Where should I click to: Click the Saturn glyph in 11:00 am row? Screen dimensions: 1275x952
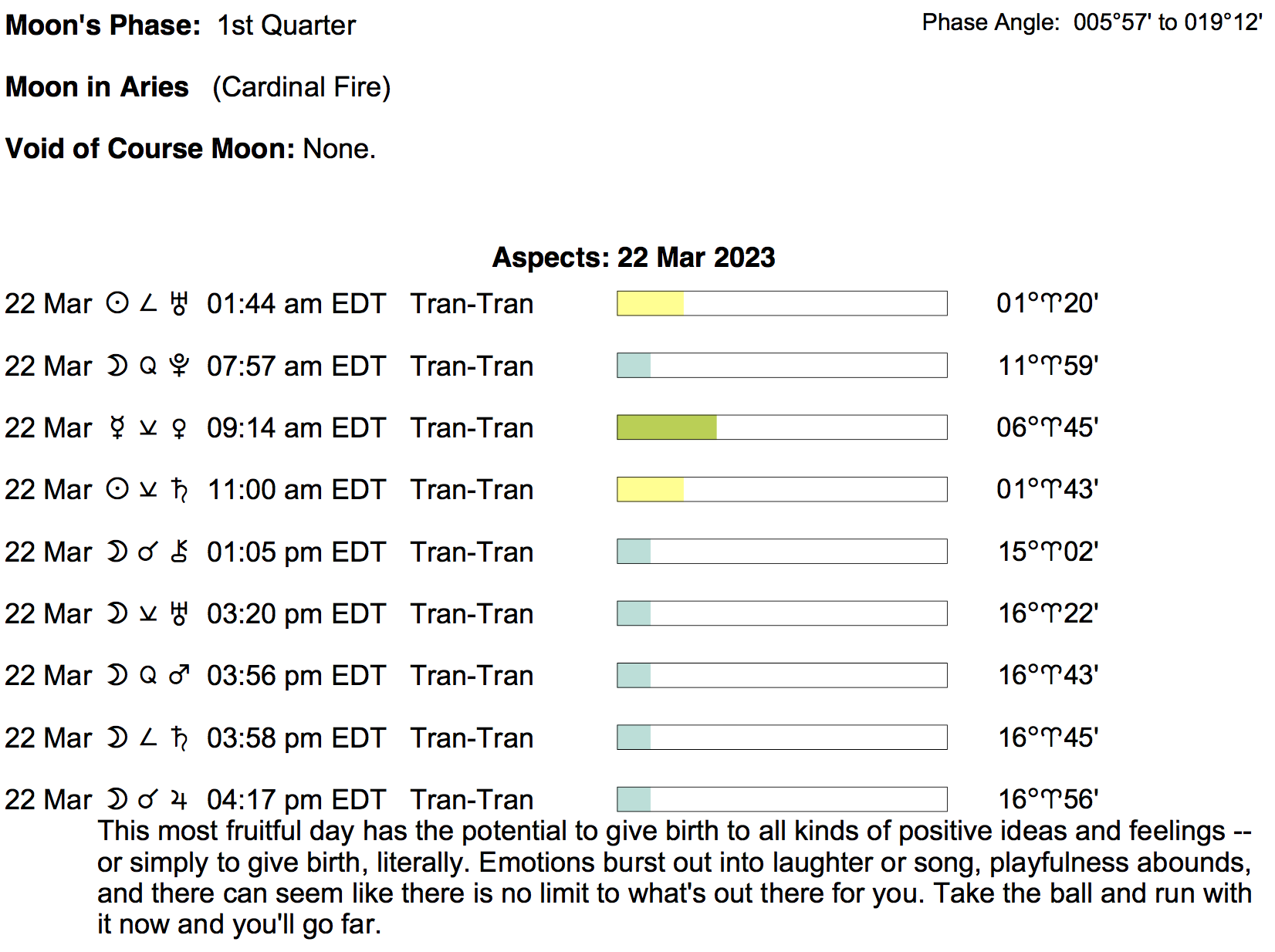point(179,490)
